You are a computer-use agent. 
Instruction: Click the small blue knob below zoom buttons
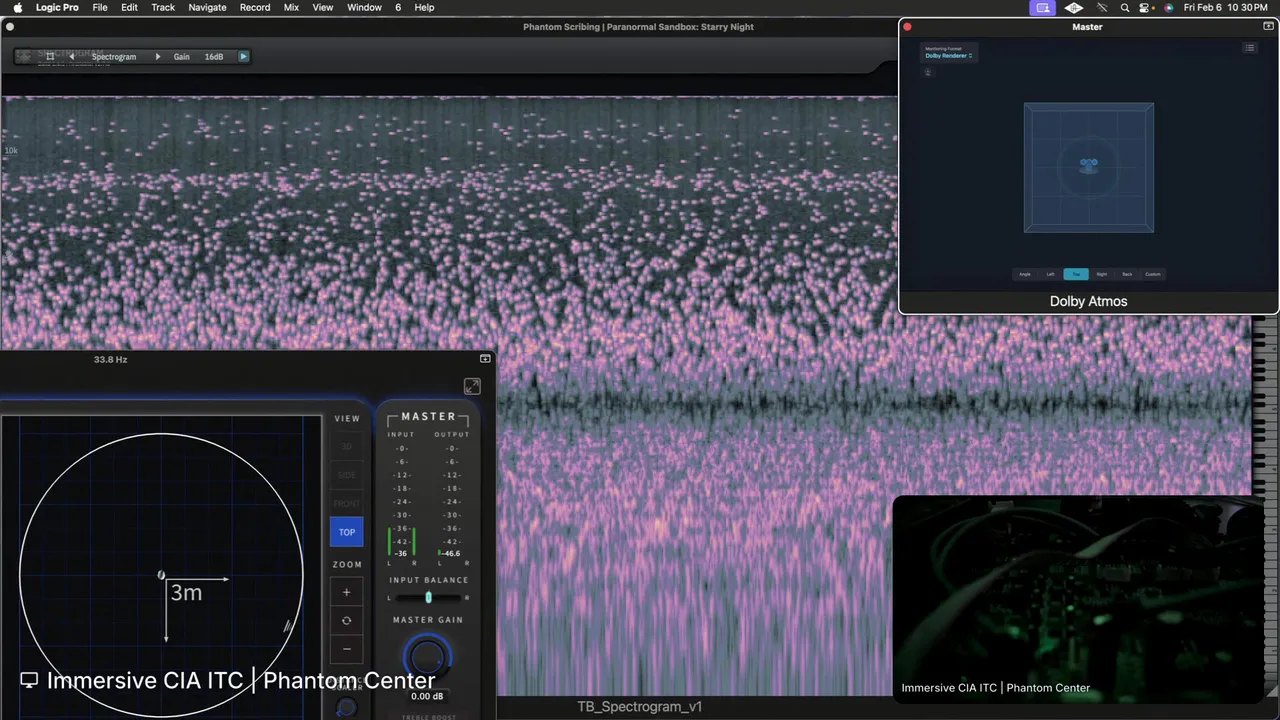pos(346,707)
